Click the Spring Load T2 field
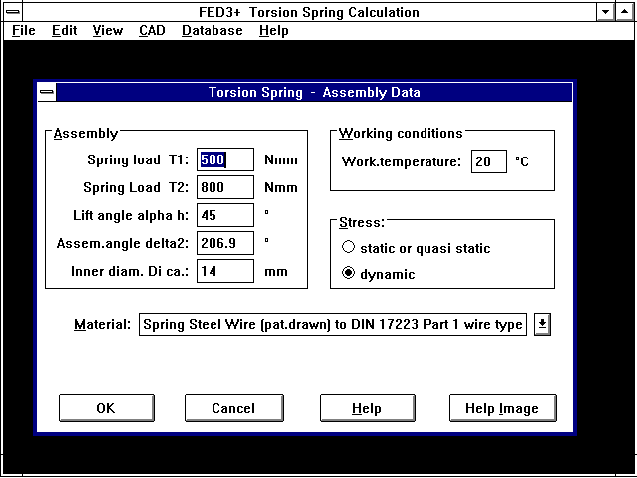Screen dimensions: 637x478 (225, 187)
